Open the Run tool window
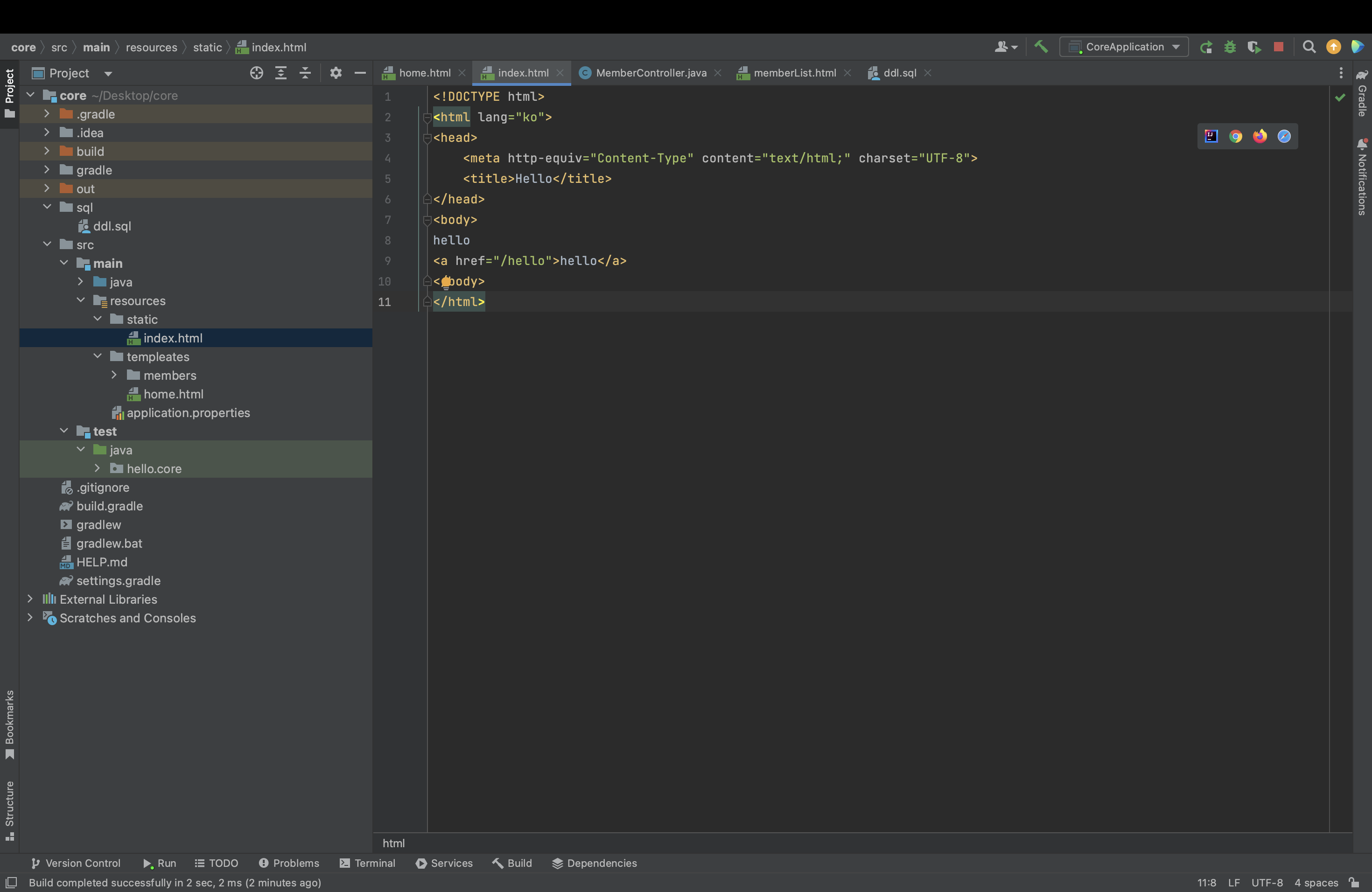 159,863
